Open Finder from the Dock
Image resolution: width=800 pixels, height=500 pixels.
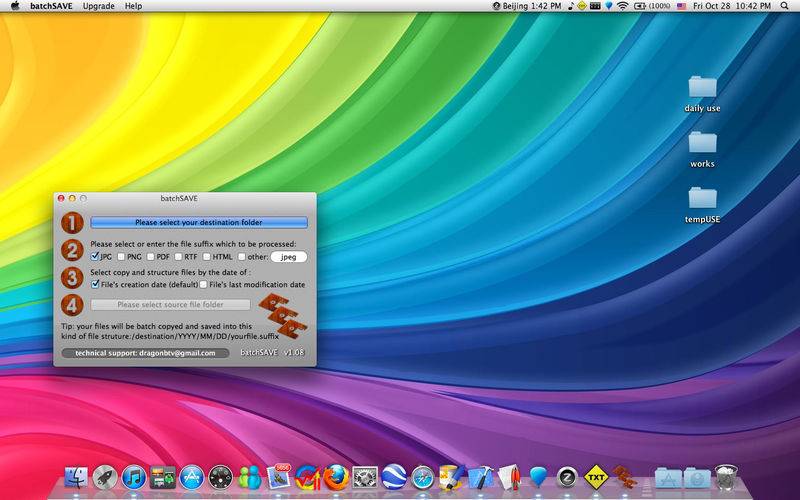(x=76, y=478)
